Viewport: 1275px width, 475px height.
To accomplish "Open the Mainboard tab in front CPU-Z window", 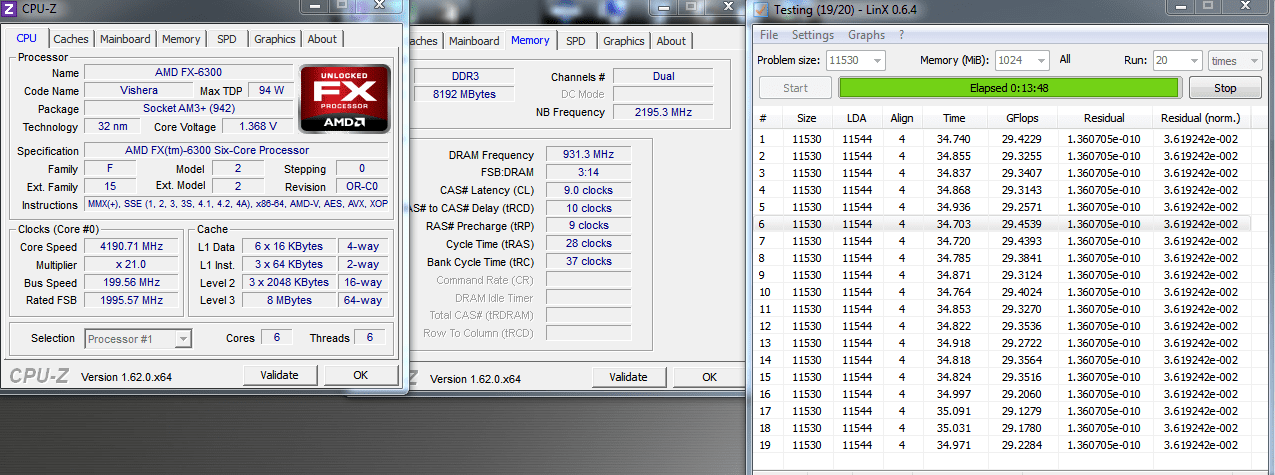I will point(126,39).
